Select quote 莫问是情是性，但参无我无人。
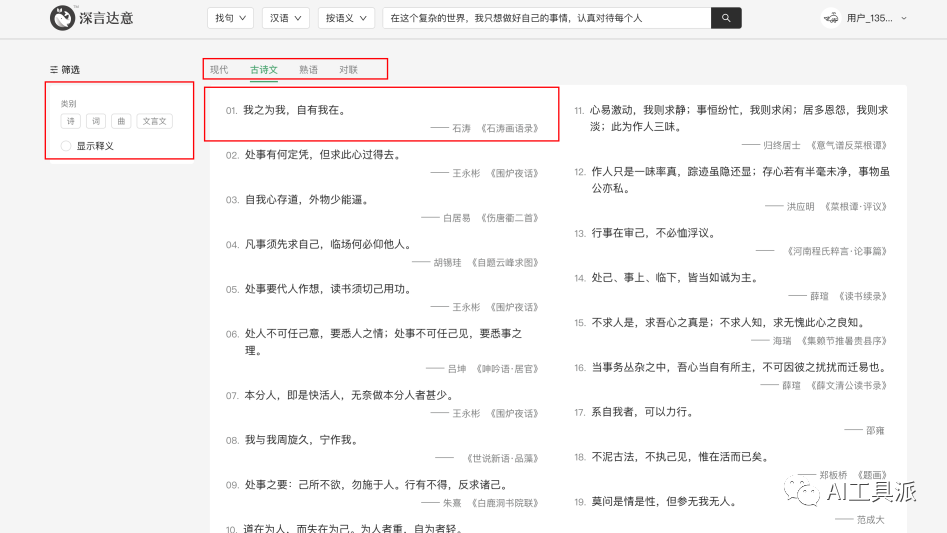Image resolution: width=947 pixels, height=533 pixels. [x=664, y=502]
